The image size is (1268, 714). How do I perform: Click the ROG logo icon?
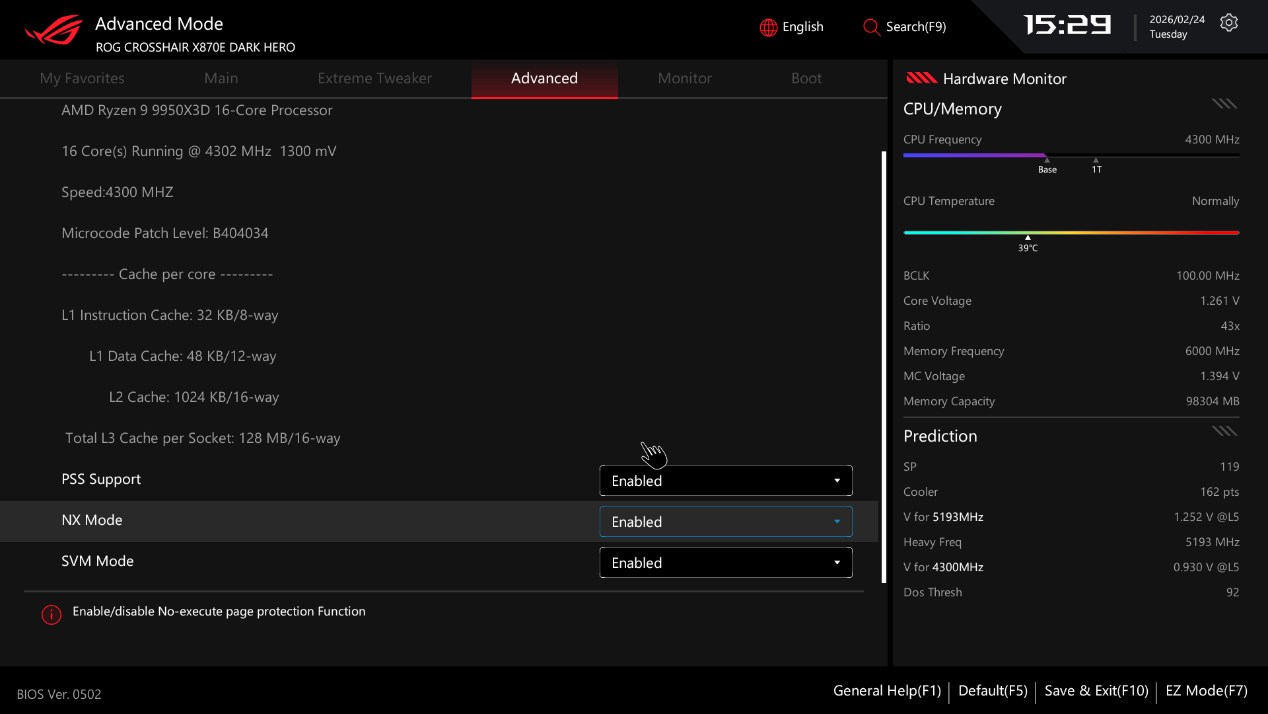click(x=54, y=30)
